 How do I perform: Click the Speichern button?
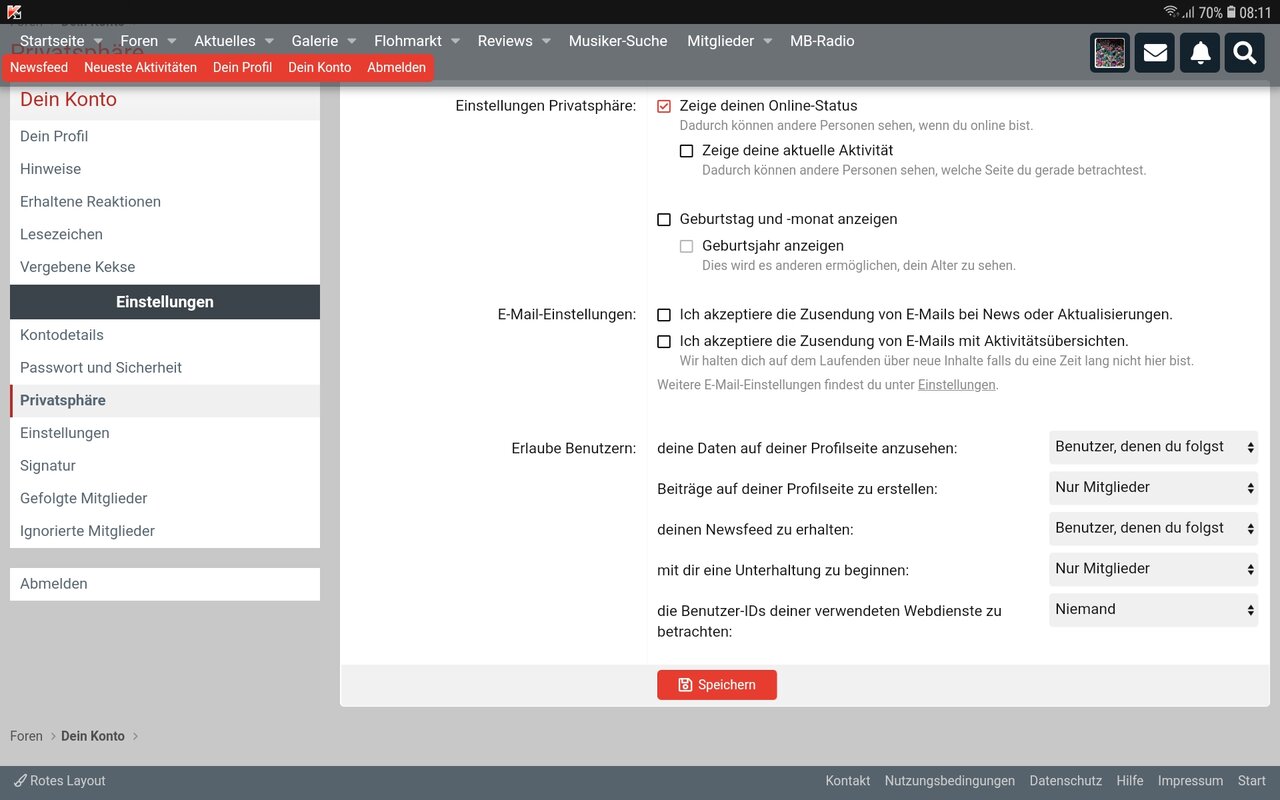pyautogui.click(x=717, y=685)
